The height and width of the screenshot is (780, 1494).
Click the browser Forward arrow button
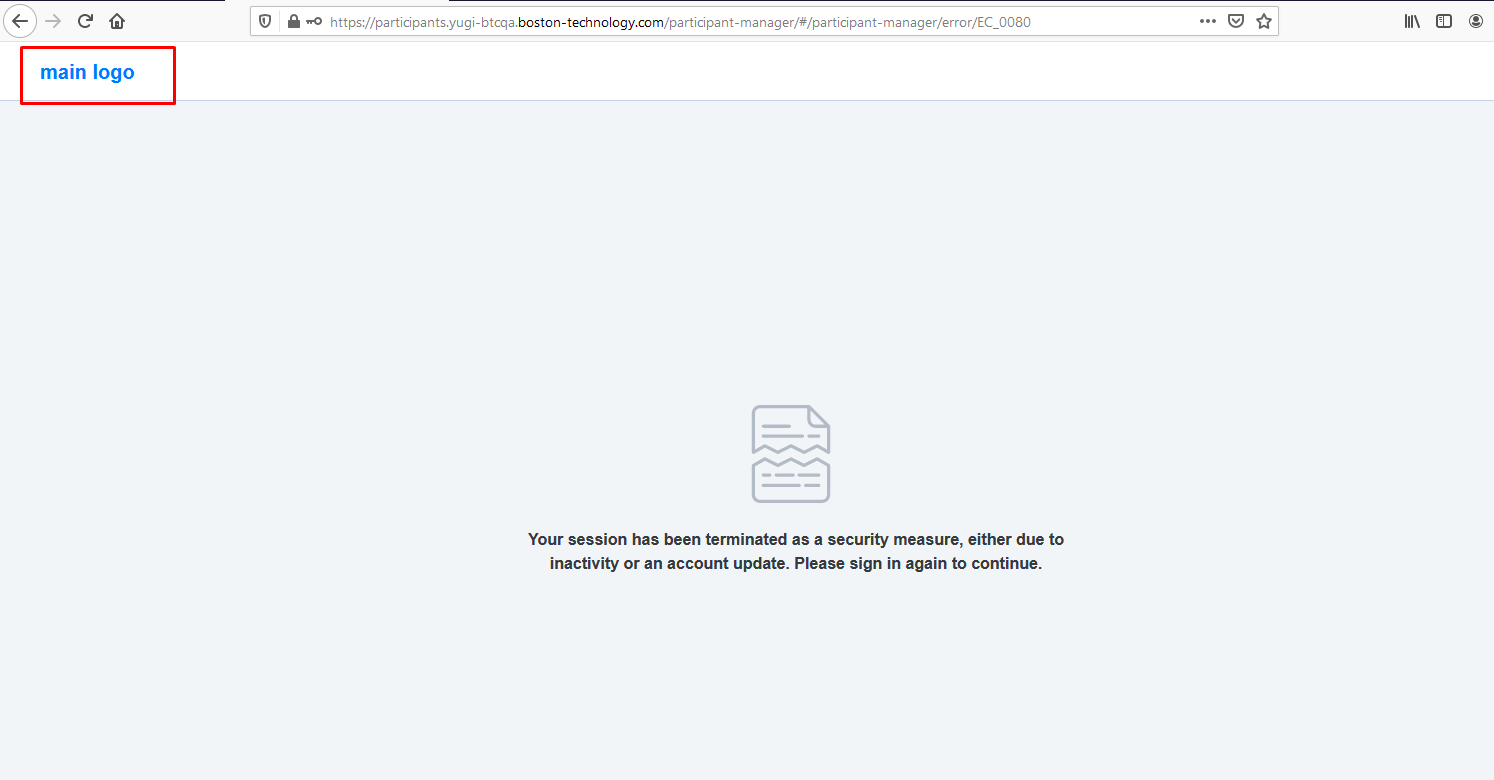tap(54, 21)
